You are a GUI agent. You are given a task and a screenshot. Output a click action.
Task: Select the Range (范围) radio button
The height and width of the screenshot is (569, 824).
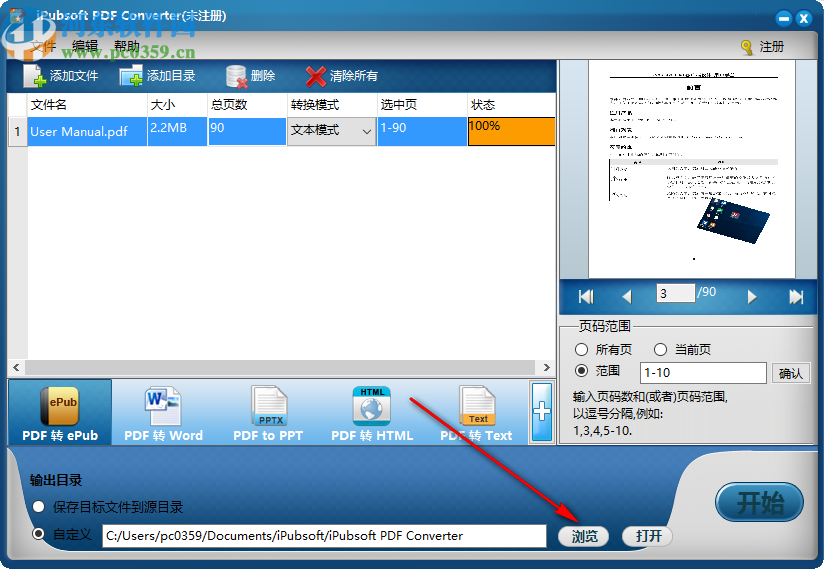(x=581, y=371)
